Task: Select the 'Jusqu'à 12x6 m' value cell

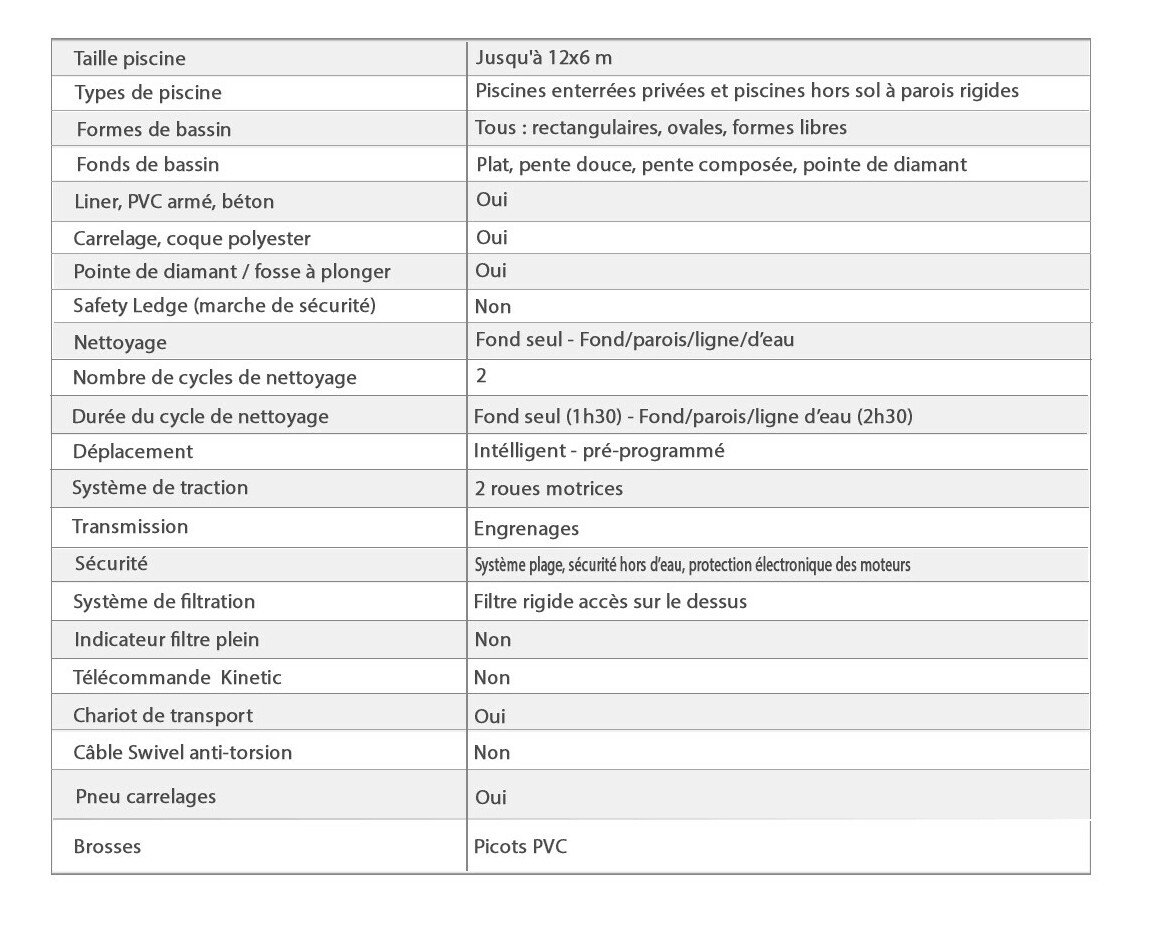Action: click(543, 57)
